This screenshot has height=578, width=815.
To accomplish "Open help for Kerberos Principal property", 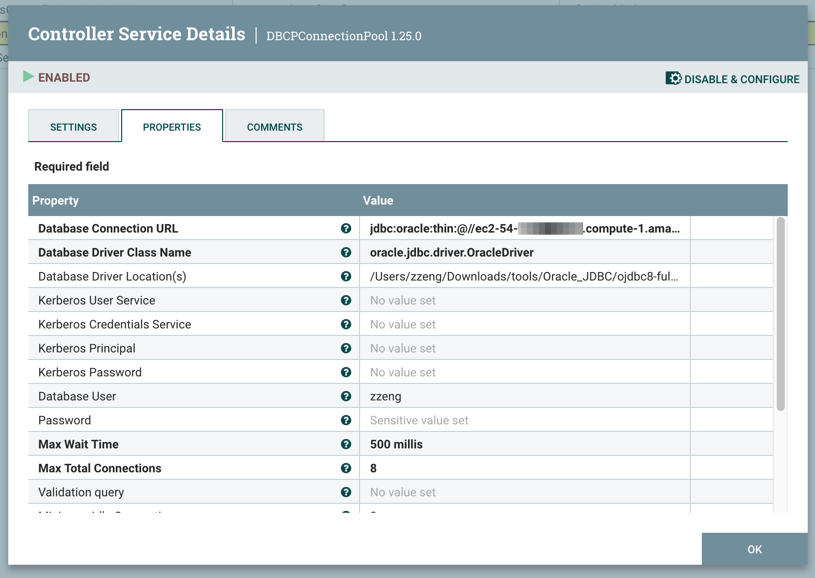I will tap(345, 348).
